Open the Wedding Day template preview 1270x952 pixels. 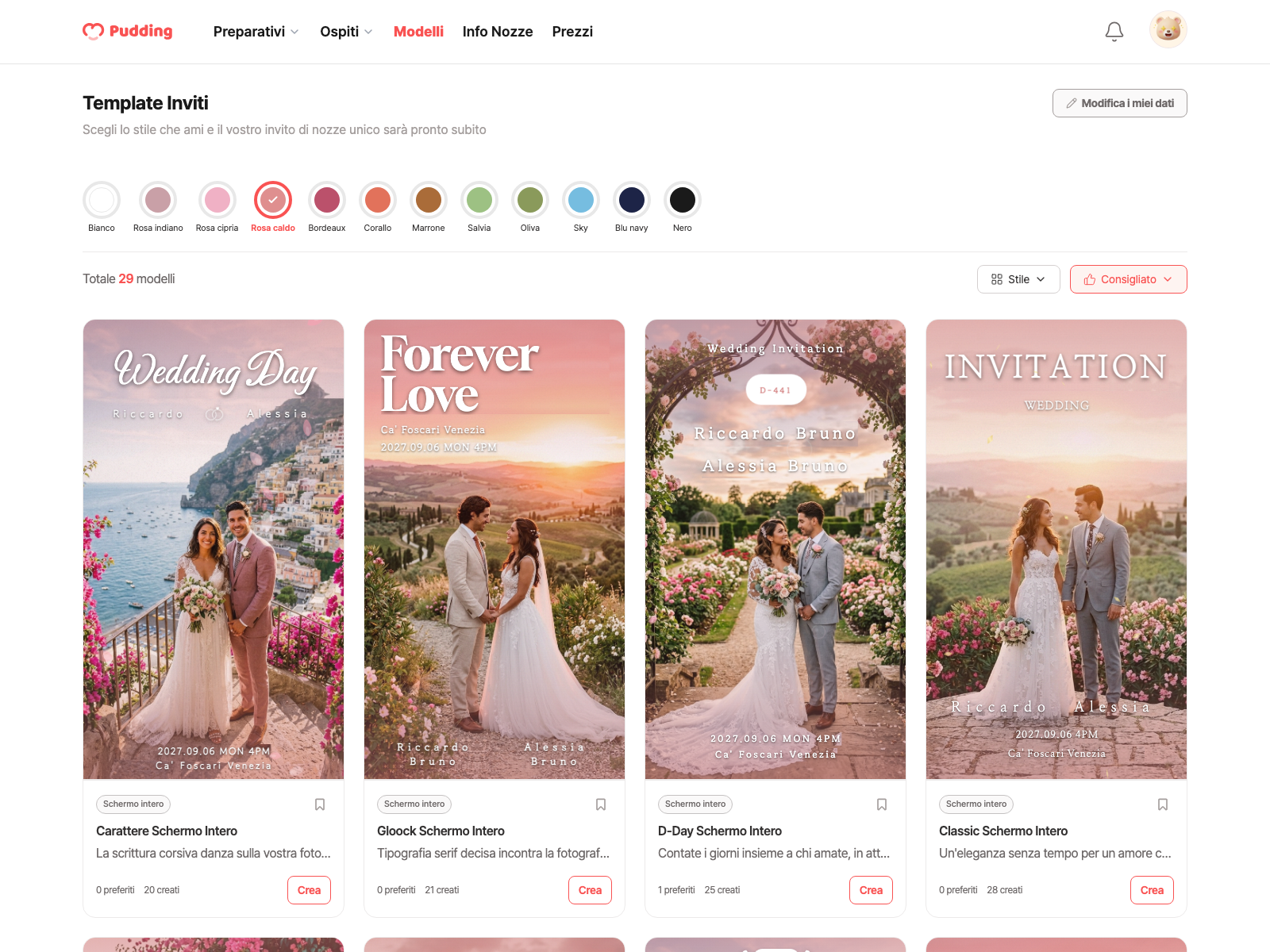pyautogui.click(x=214, y=549)
